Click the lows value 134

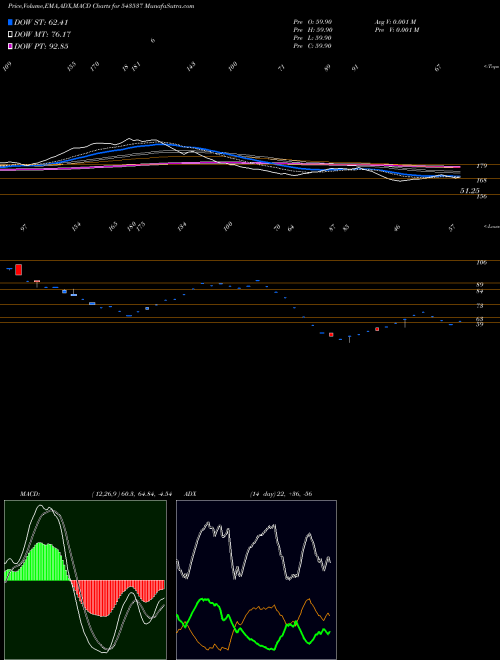click(x=181, y=227)
